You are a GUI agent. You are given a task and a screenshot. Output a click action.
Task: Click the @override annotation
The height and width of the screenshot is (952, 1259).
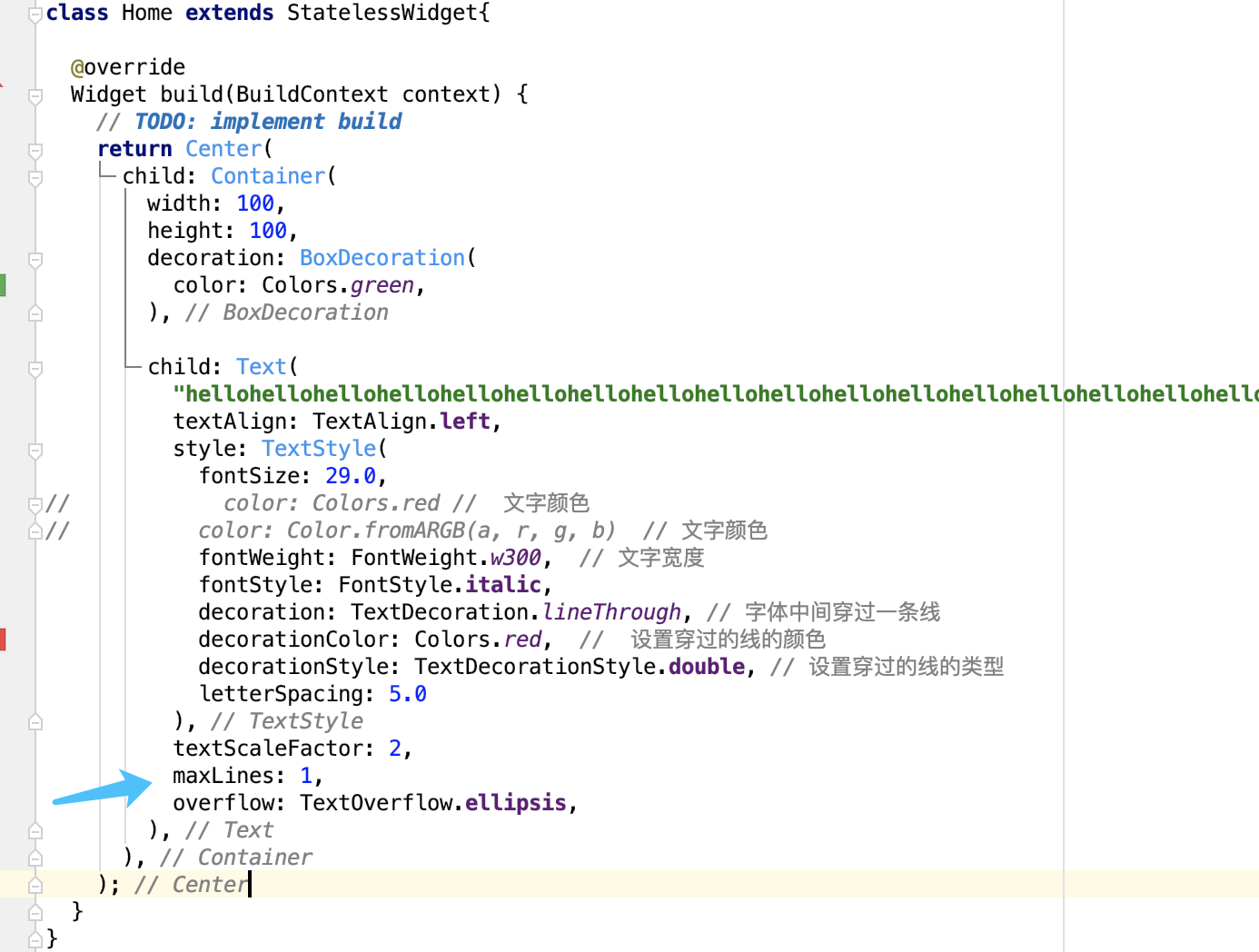(128, 67)
